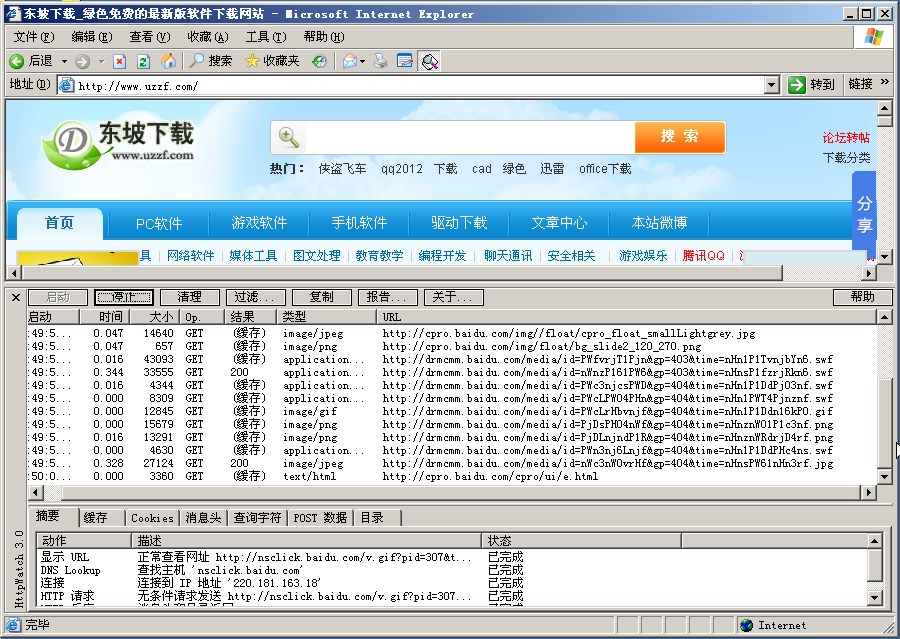
Task: Click scroll down arrow of request list scrollbar
Action: [885, 476]
